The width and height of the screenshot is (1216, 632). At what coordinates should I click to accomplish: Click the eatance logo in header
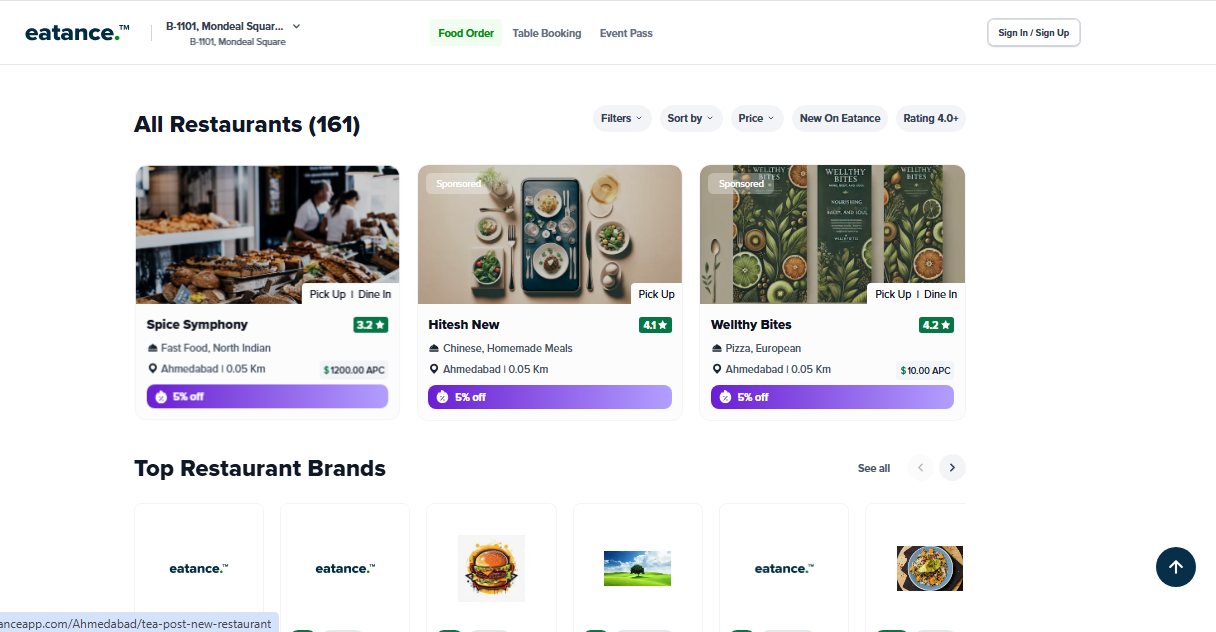tap(77, 33)
